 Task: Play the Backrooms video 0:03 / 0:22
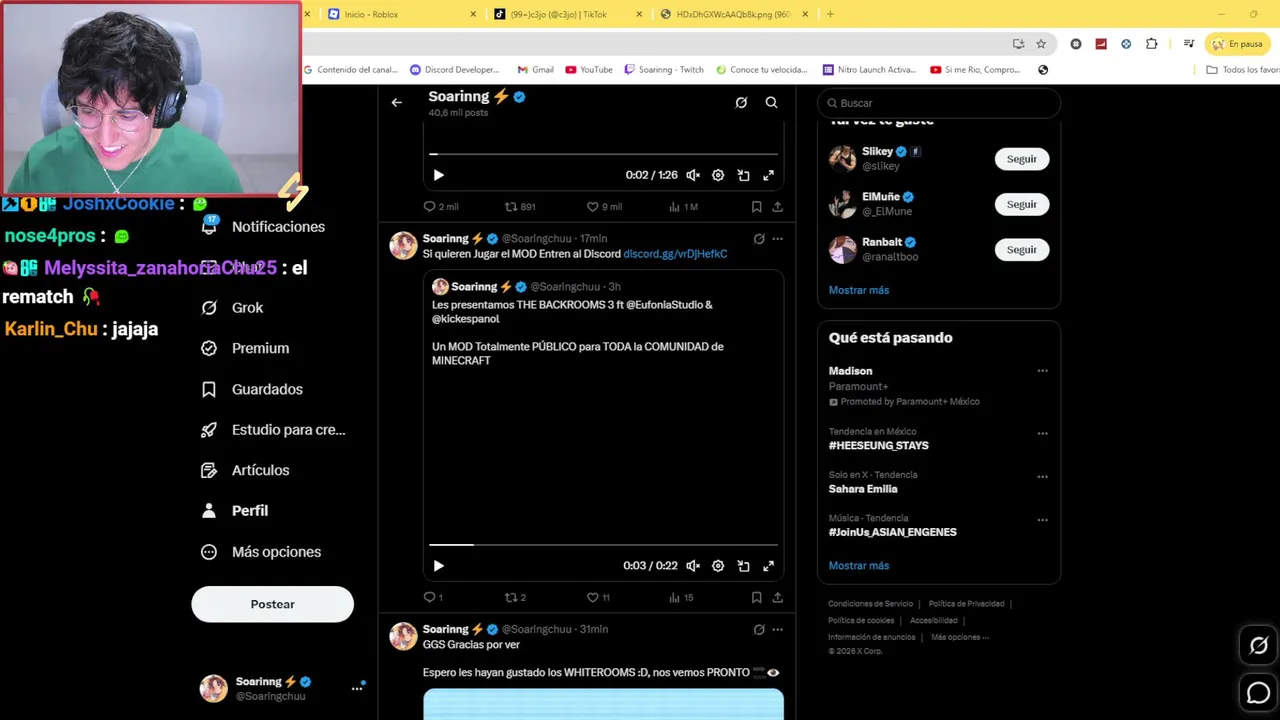tap(438, 566)
